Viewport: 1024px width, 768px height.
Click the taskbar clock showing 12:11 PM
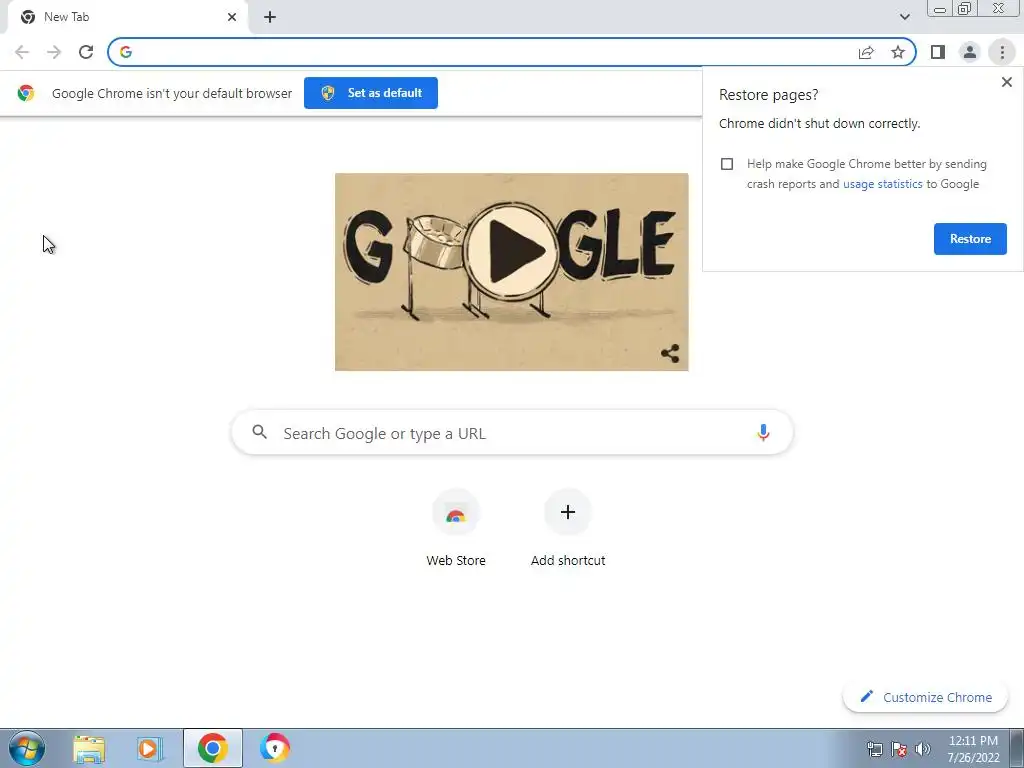coord(973,749)
